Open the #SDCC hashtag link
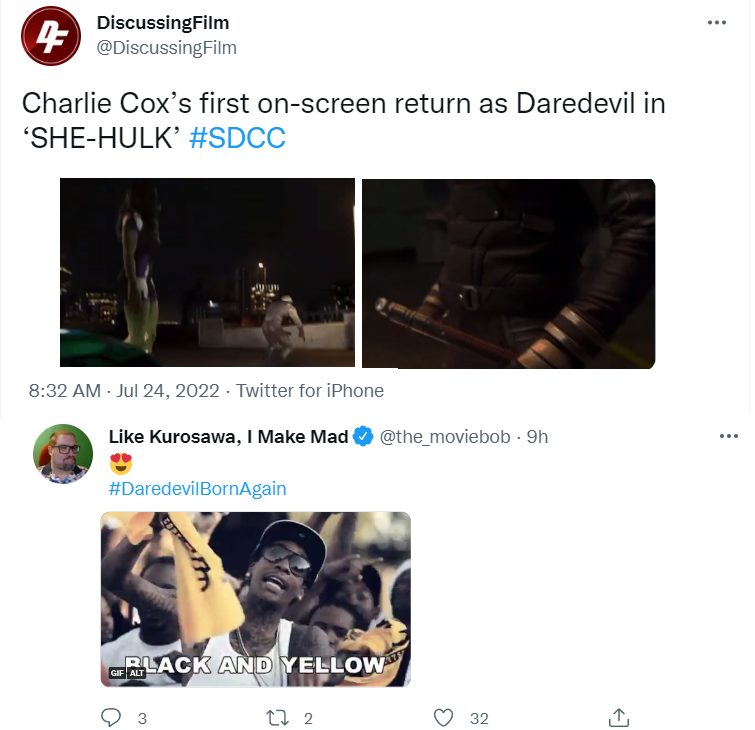This screenshot has height=730, width=755. tap(237, 138)
